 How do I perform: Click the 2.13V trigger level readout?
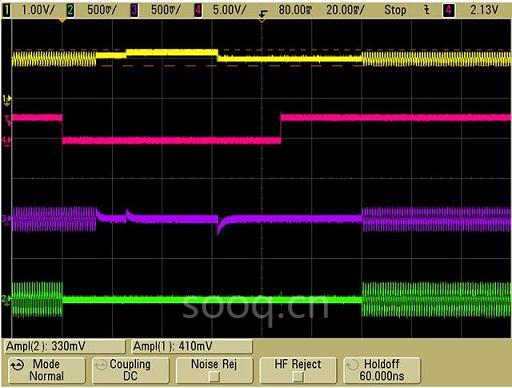484,10
